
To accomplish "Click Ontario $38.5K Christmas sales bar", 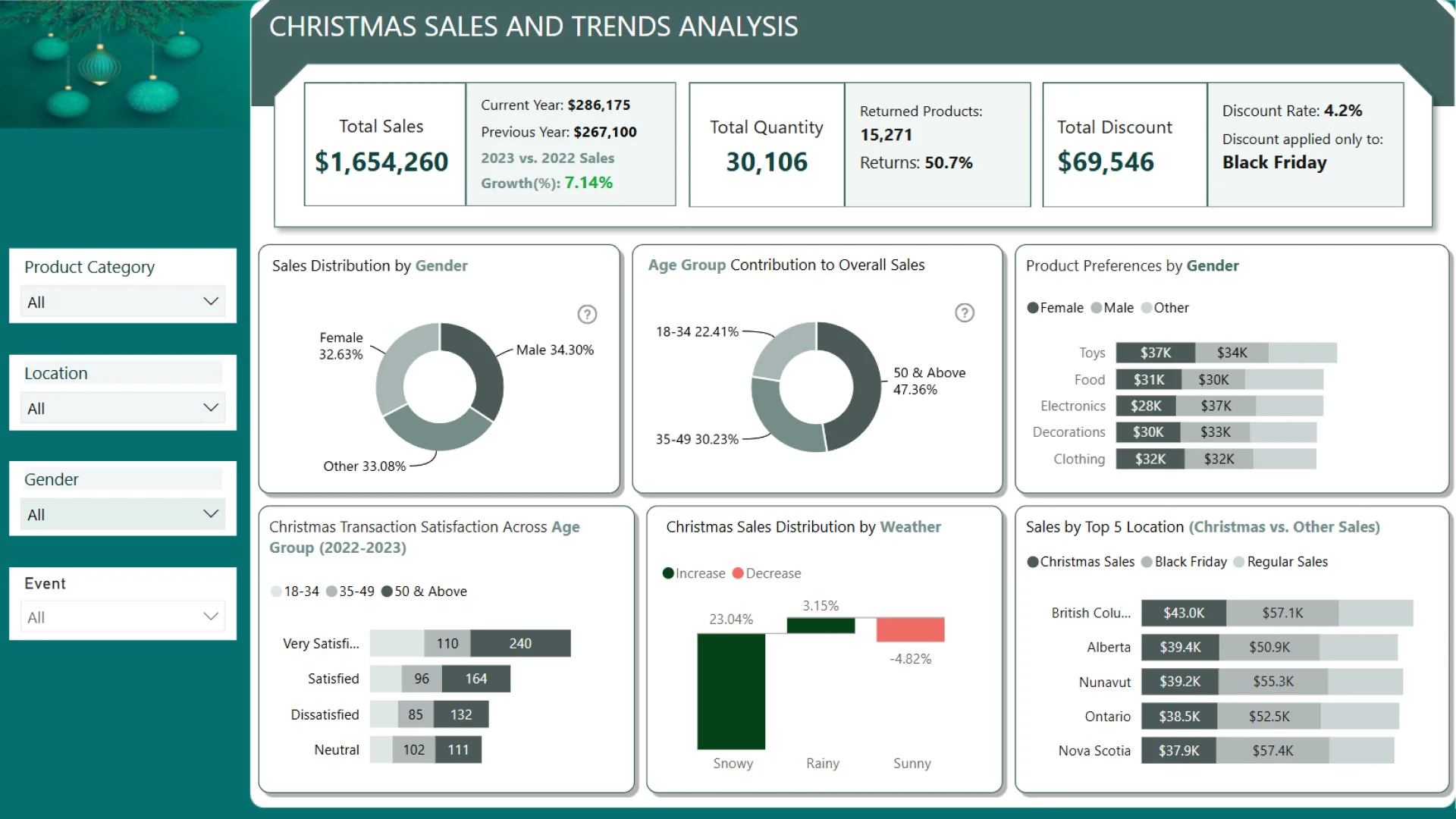I will [1179, 716].
